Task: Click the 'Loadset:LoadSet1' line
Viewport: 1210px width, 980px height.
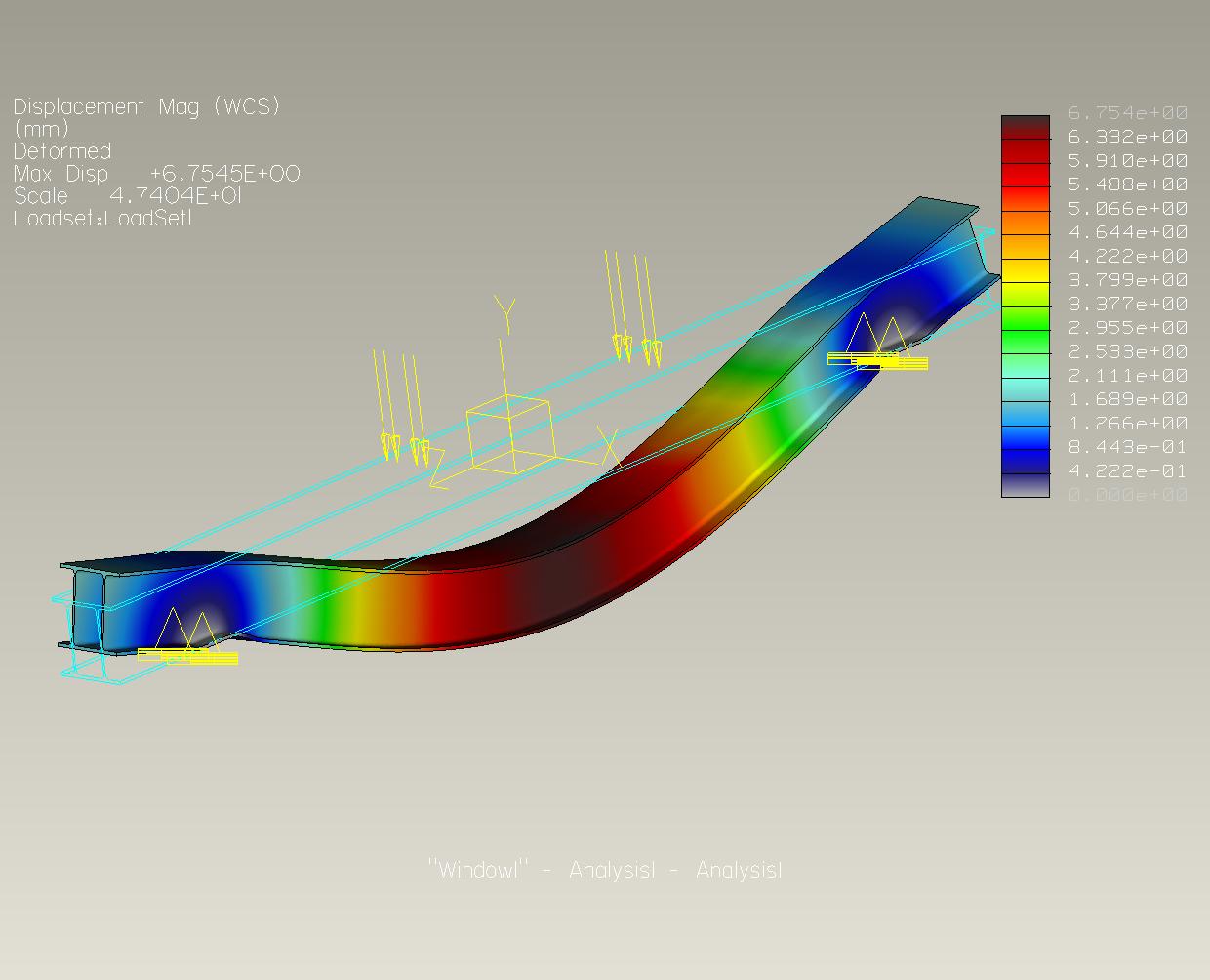Action: click(x=103, y=219)
